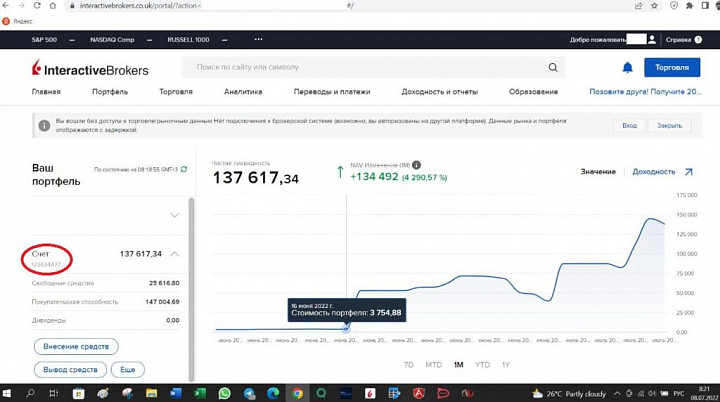Select the MTD chart range
This screenshot has height=402, width=720.
click(x=433, y=365)
